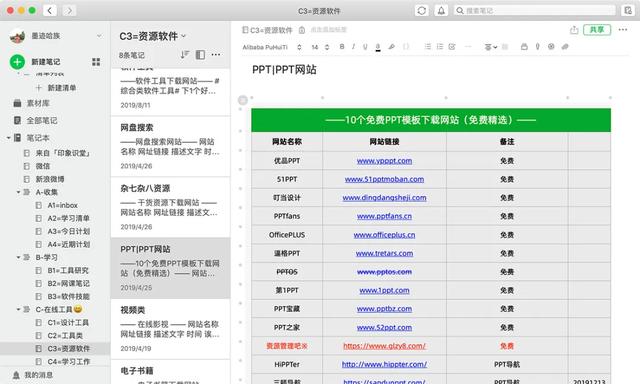
Task: Click the sort notes icon
Action: tap(185, 54)
